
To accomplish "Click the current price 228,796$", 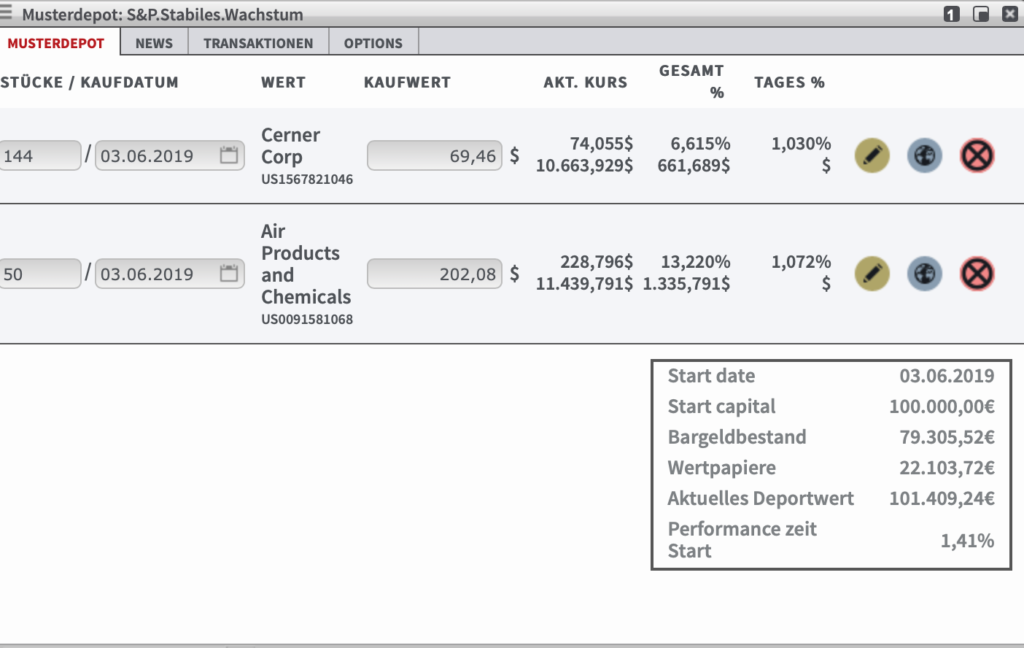I will (x=596, y=262).
